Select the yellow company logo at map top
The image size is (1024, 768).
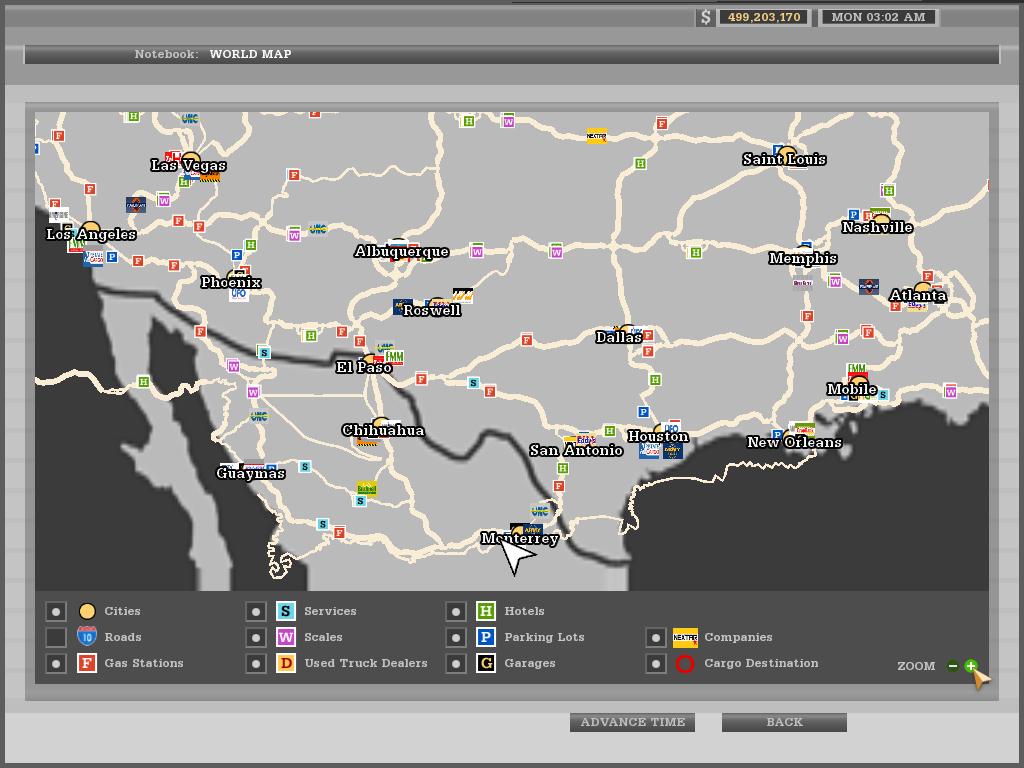(596, 136)
